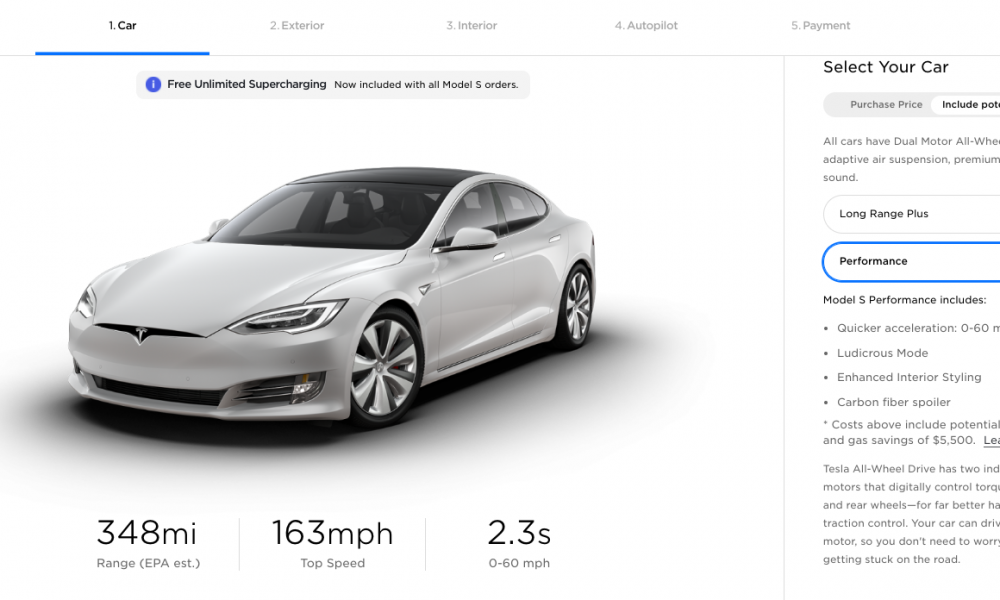
Task: Open the 4. Autopilot tab
Action: click(646, 26)
